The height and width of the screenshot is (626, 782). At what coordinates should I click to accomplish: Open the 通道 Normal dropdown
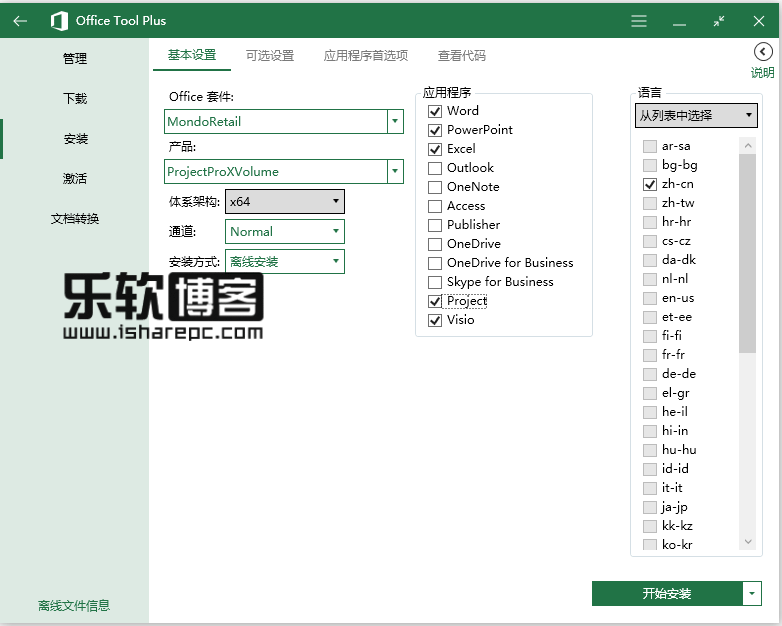285,231
